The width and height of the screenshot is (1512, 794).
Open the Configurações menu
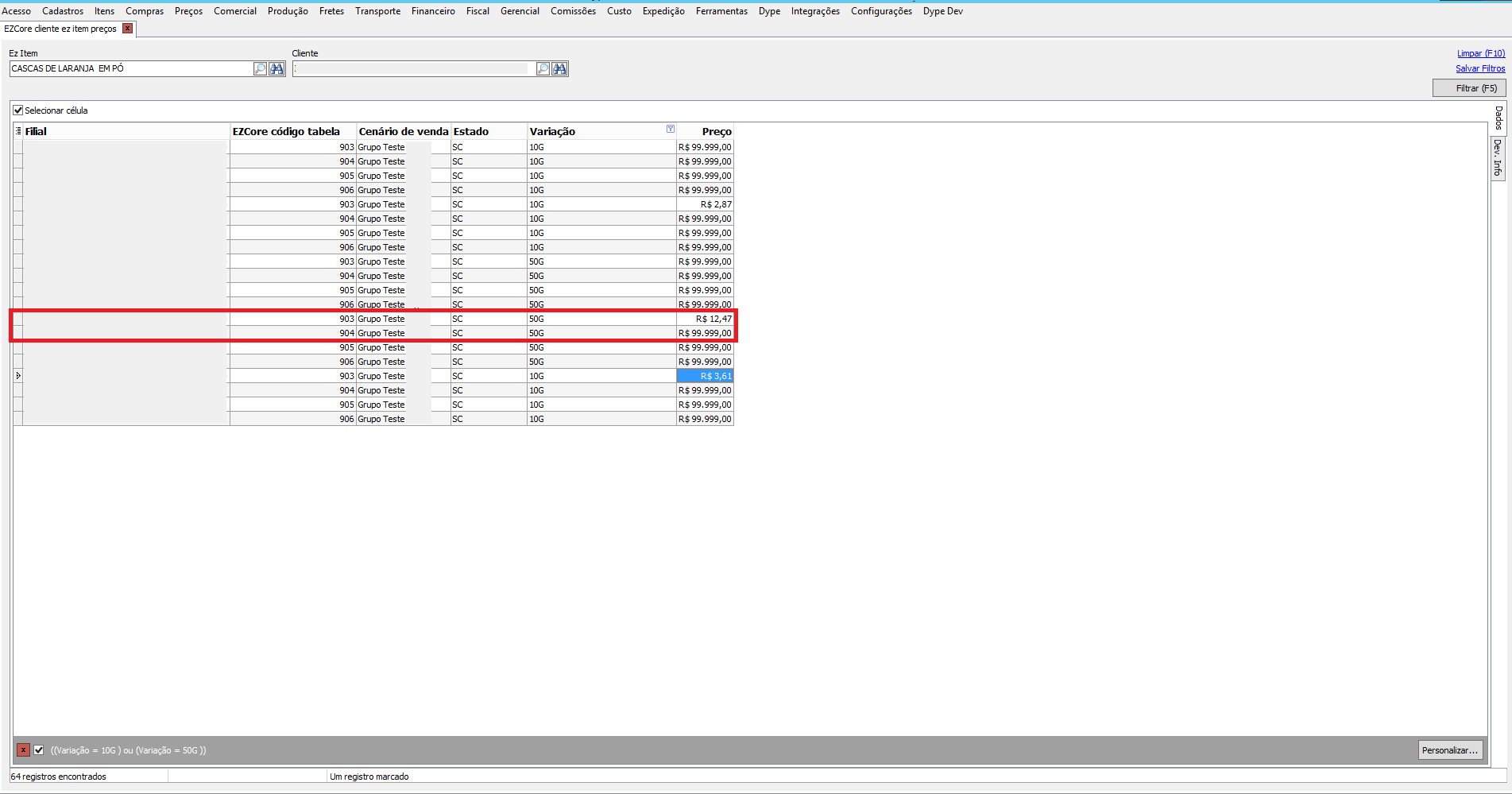point(881,11)
